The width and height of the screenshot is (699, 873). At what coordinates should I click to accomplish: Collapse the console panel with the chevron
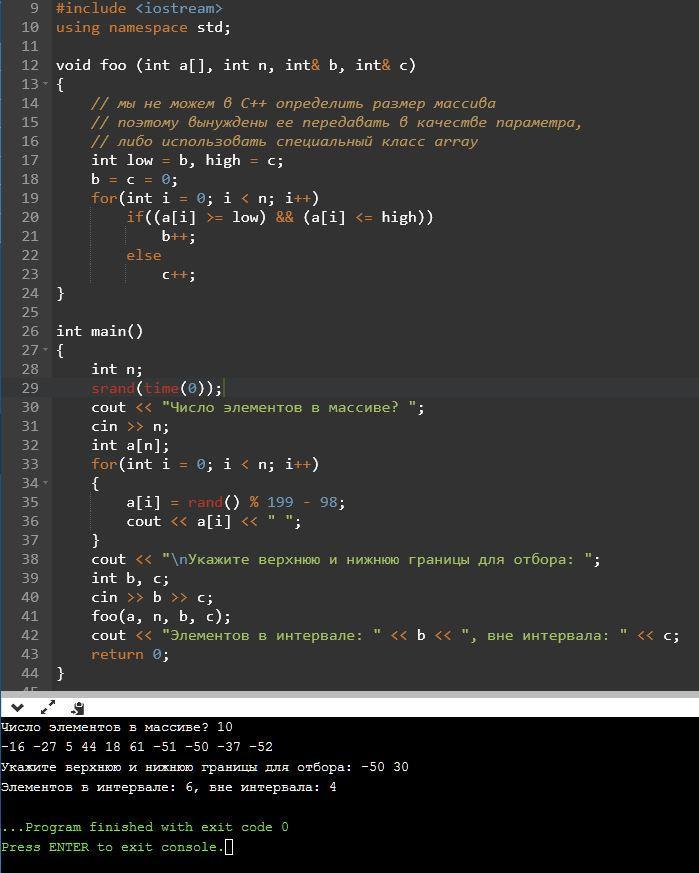(x=17, y=708)
